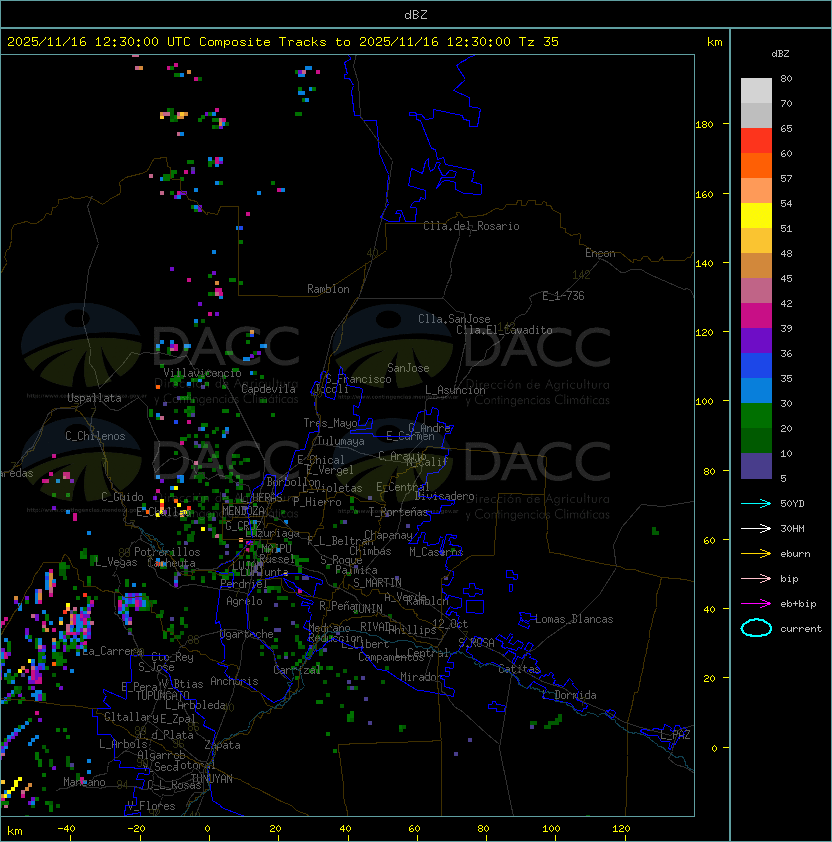The width and height of the screenshot is (832, 842).
Task: Click the Tulumaya place label
Action: [341, 441]
